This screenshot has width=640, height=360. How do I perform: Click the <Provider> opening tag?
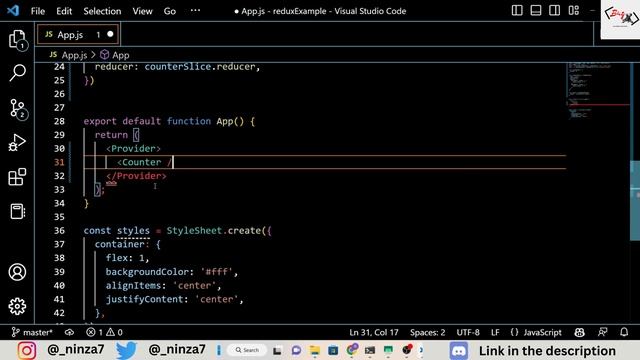coord(133,149)
